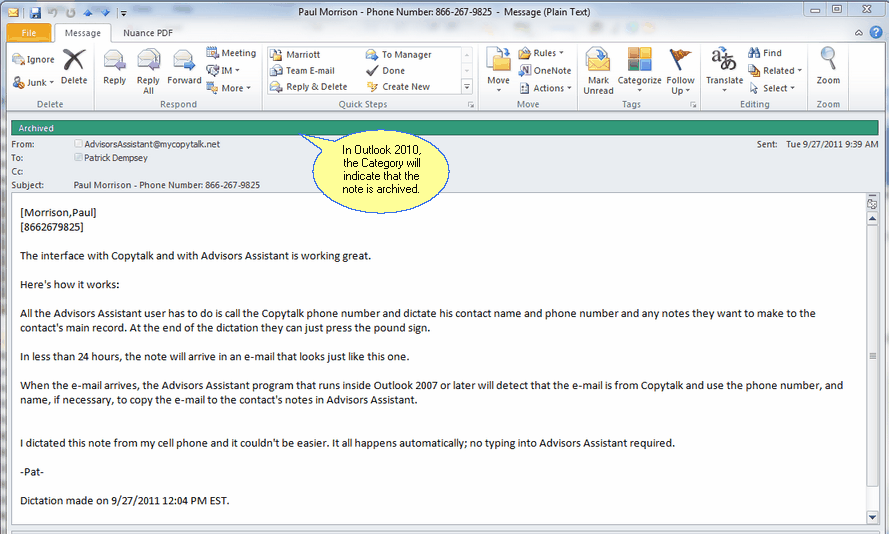Run the To Manager quick step
This screenshot has height=534, width=889.
(x=399, y=54)
